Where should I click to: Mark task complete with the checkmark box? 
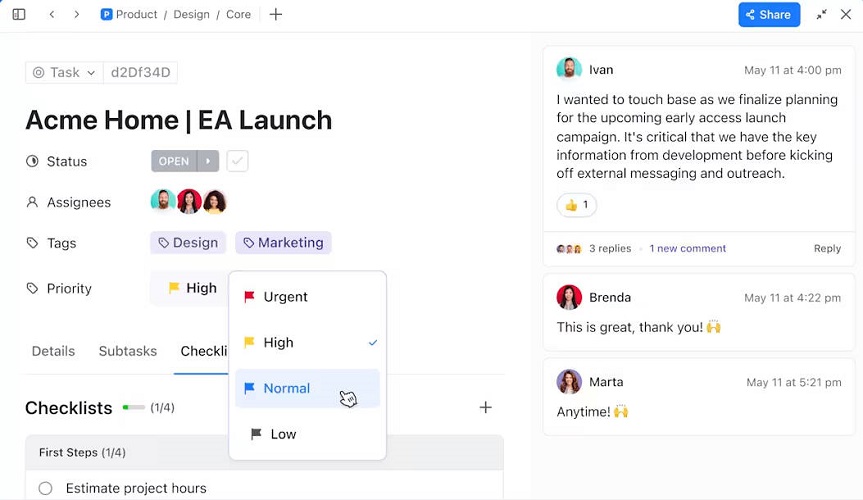click(x=237, y=161)
